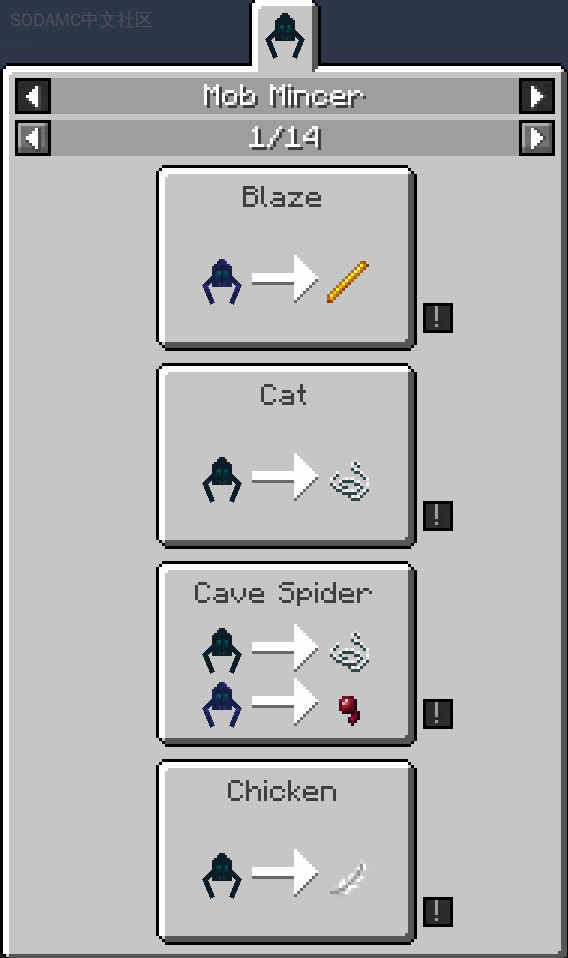Click the info exclamation button beside Chicken

(438, 912)
